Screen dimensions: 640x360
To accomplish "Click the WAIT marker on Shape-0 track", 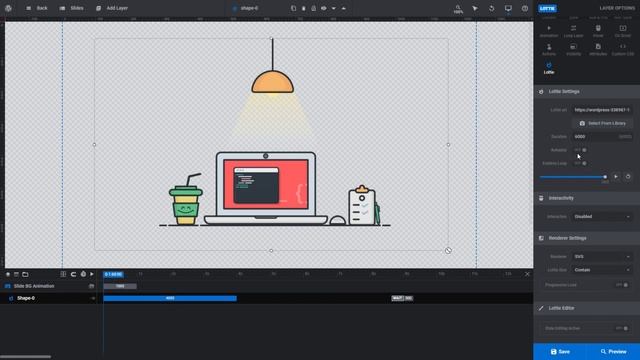I will coord(397,298).
